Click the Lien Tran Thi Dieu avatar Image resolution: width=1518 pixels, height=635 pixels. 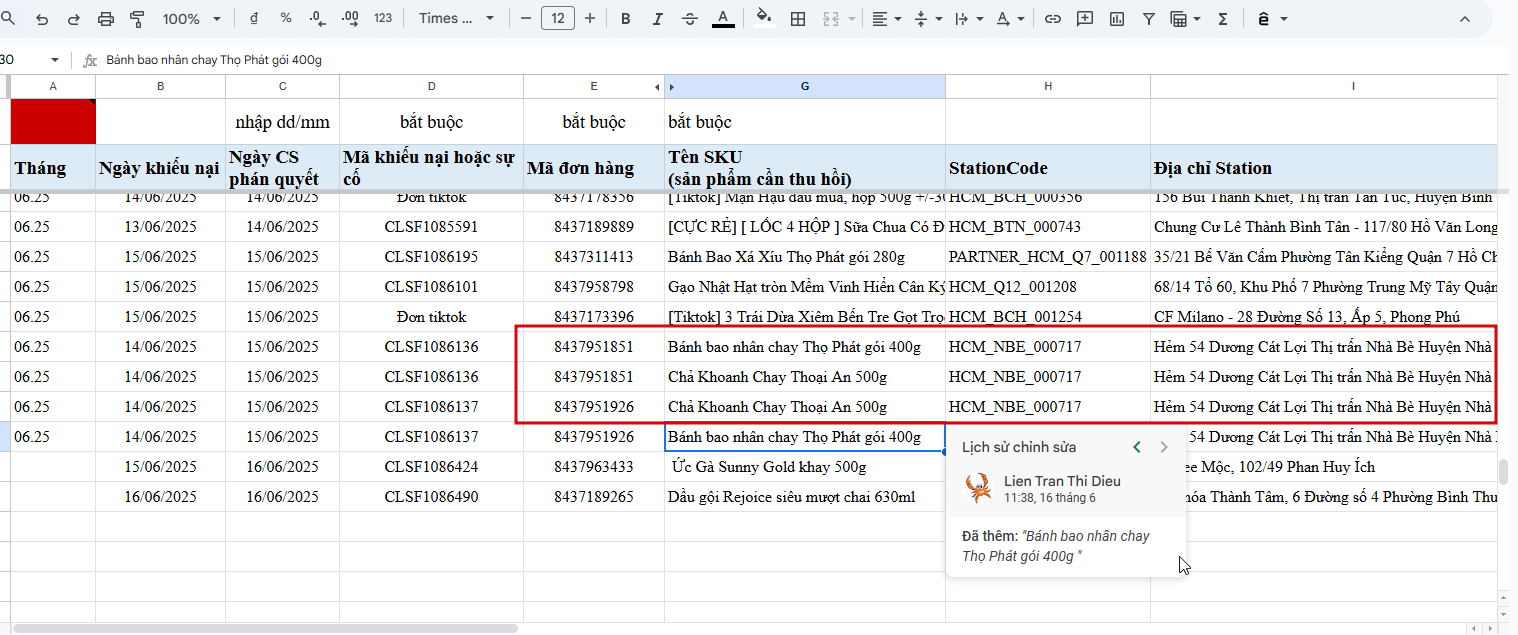pos(978,488)
